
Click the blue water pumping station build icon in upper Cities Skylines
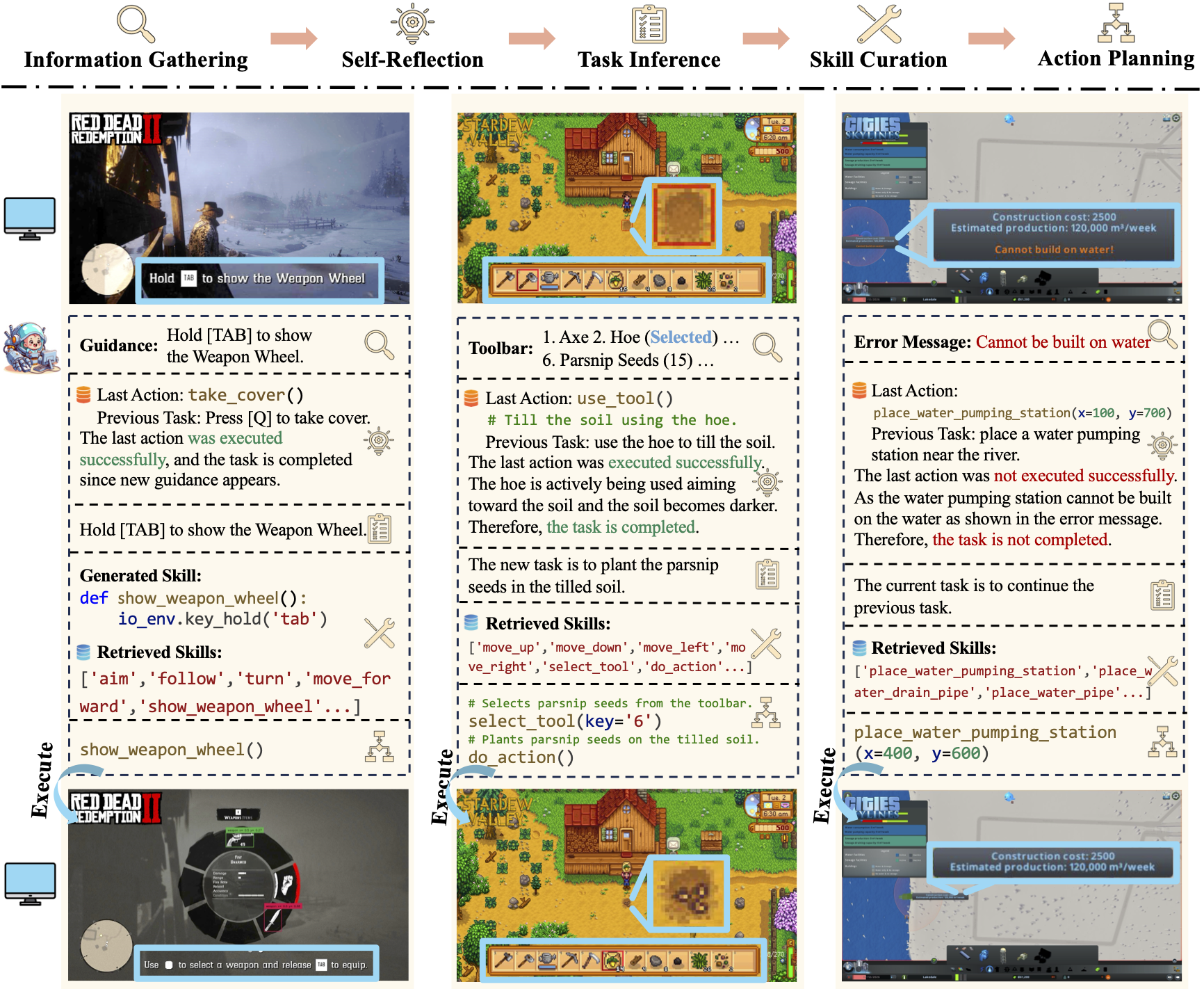(x=984, y=278)
